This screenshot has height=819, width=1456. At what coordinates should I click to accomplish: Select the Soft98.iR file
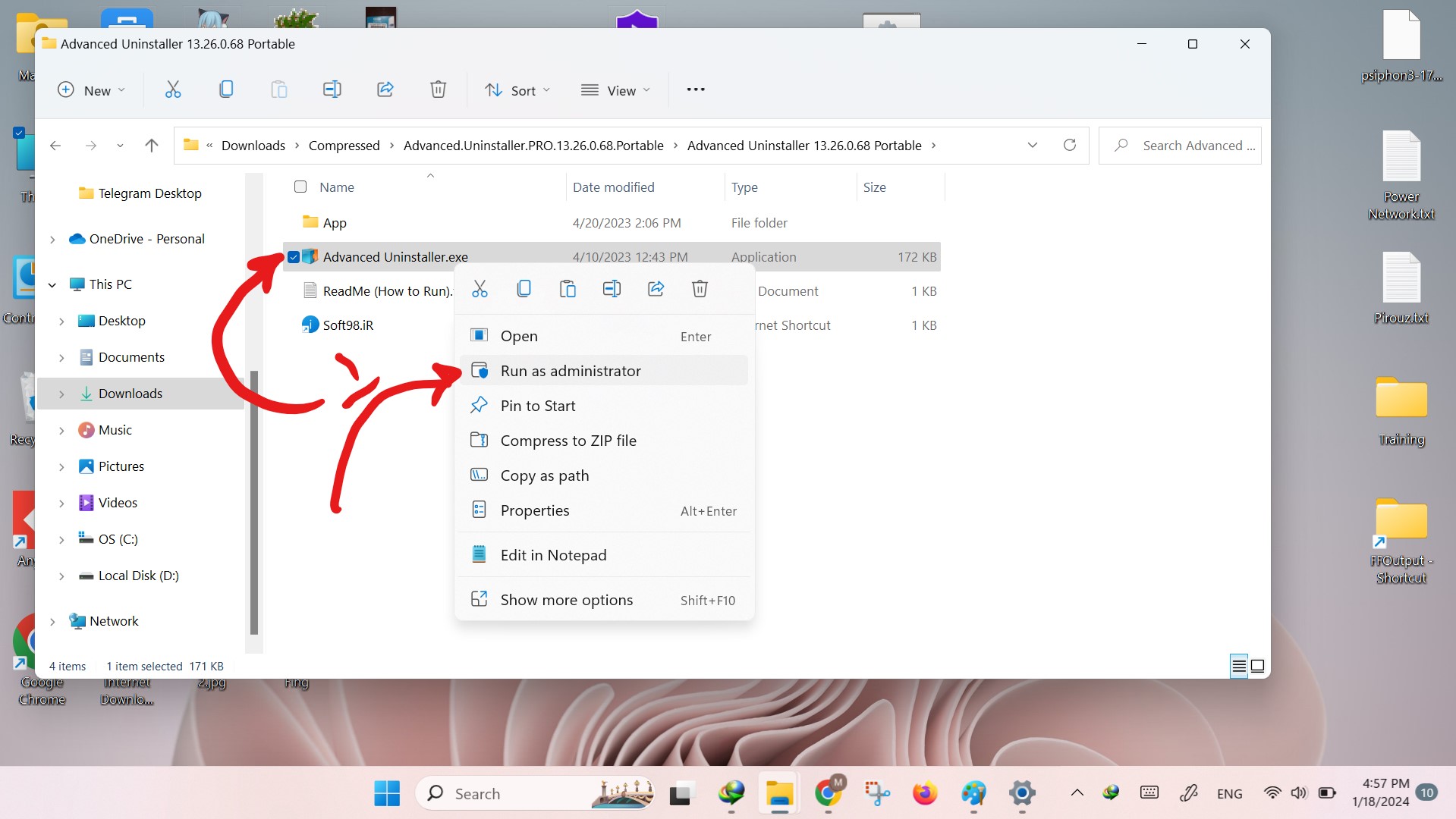click(348, 325)
